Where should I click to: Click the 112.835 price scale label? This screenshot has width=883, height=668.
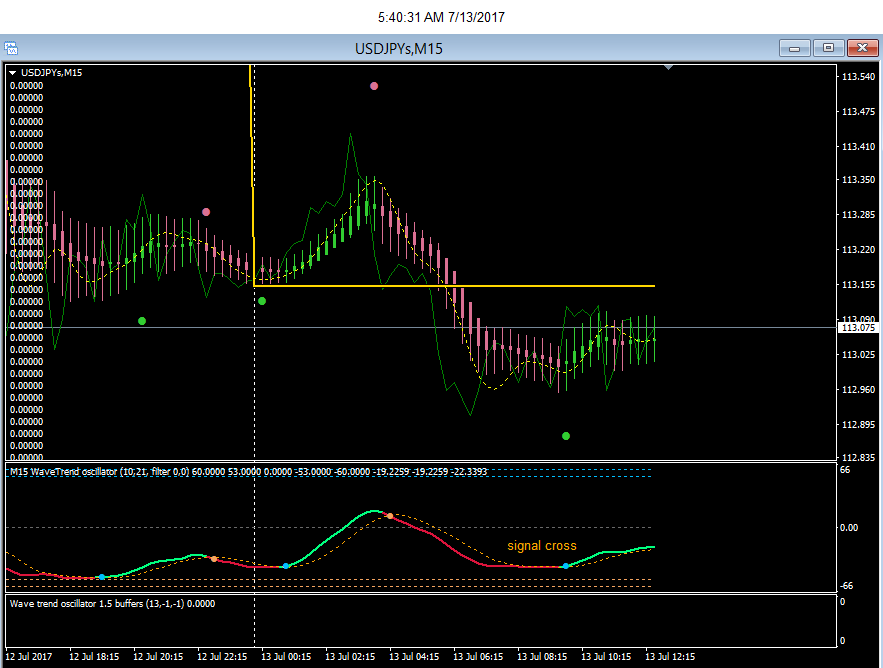[858, 457]
